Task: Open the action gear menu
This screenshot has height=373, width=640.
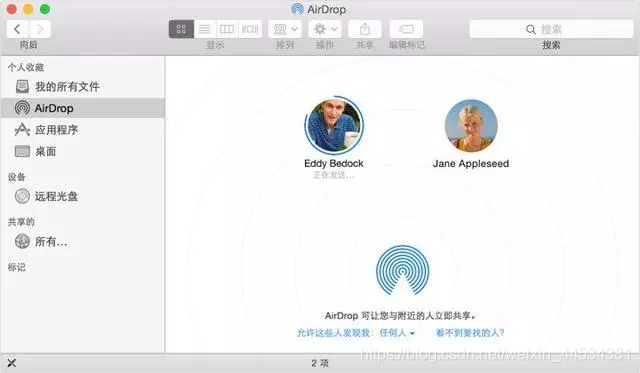Action: pos(325,29)
